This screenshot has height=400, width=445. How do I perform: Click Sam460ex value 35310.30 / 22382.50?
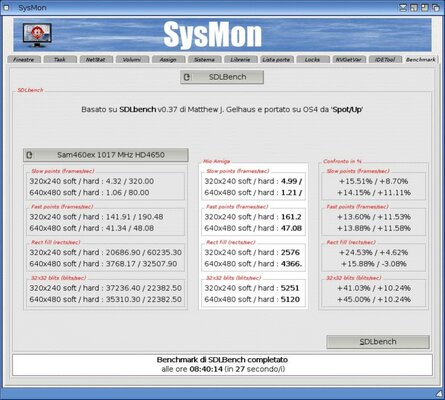[144, 300]
